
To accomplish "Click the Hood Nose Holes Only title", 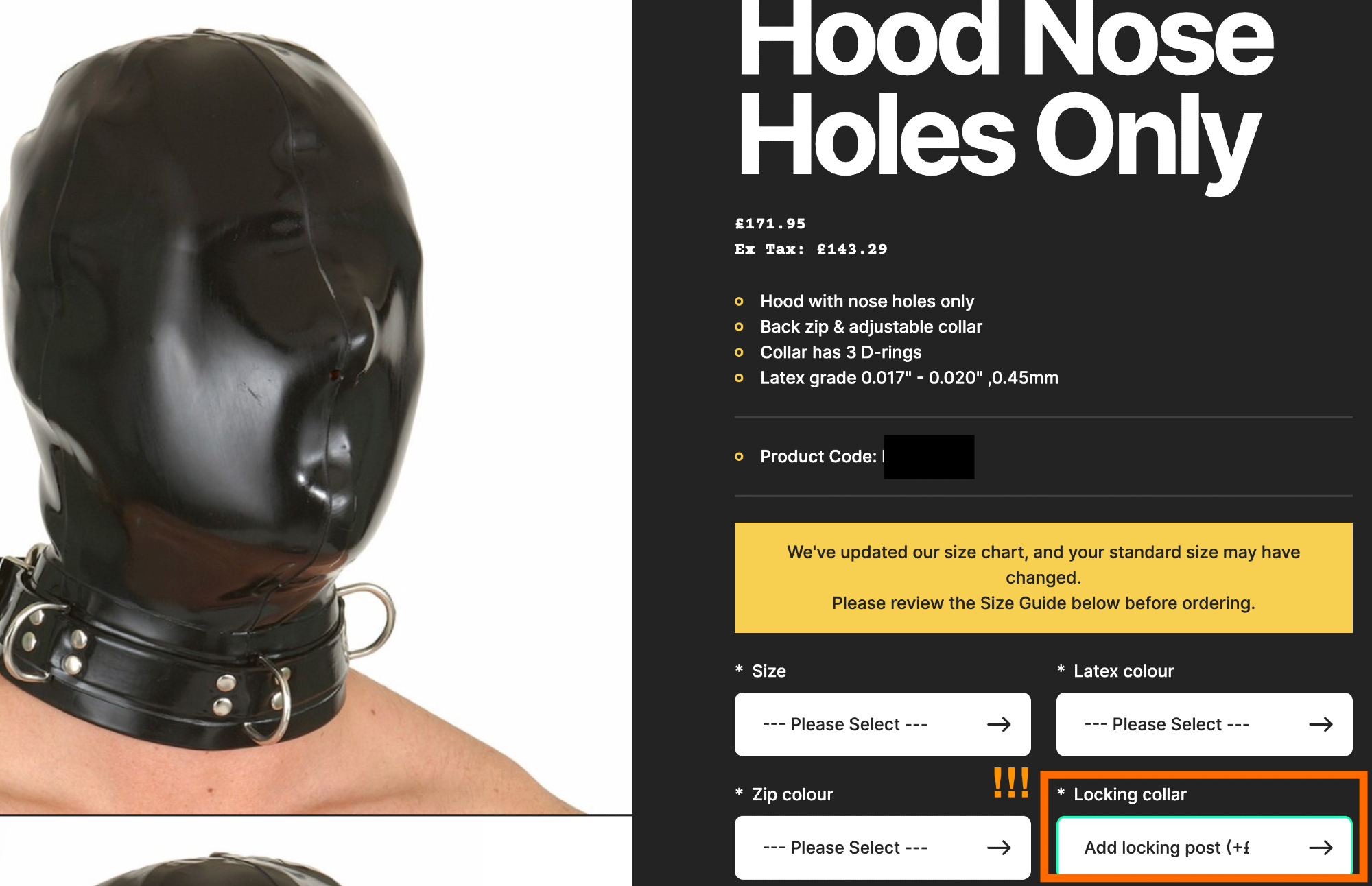I will click(x=1005, y=89).
